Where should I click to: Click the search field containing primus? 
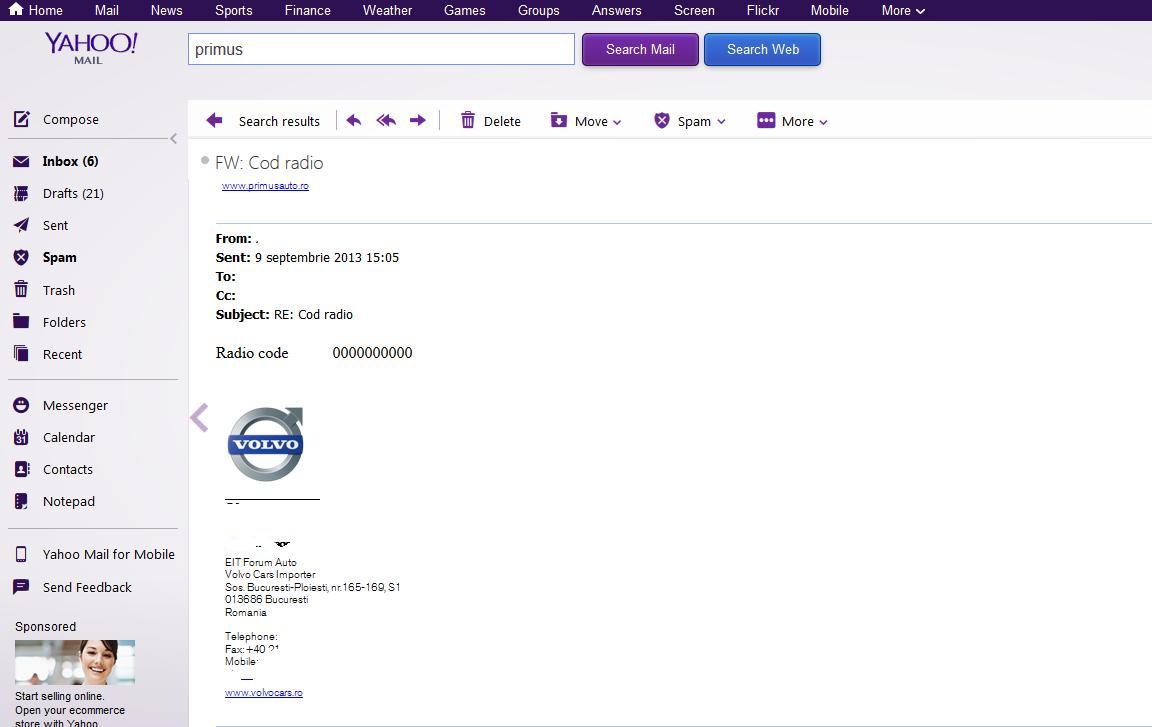point(381,49)
